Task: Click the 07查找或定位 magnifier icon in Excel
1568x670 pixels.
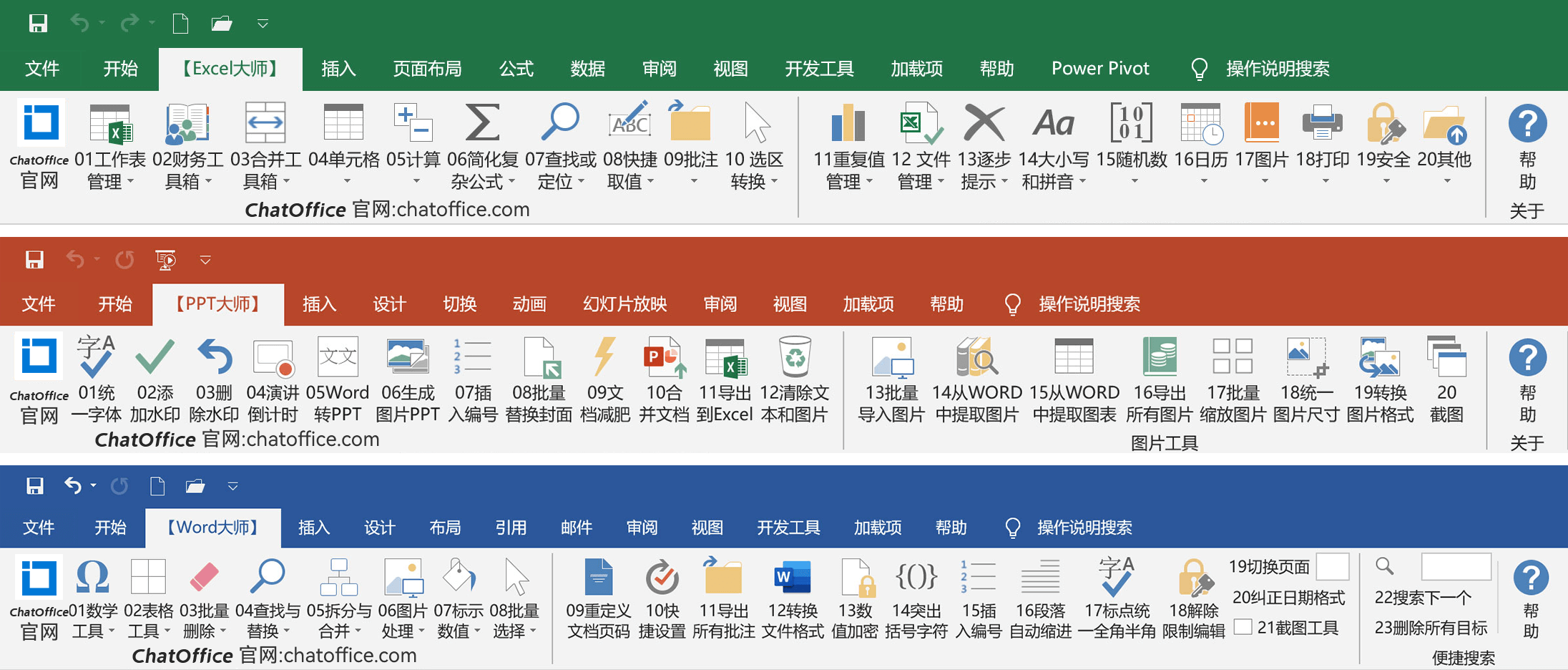Action: [x=560, y=122]
